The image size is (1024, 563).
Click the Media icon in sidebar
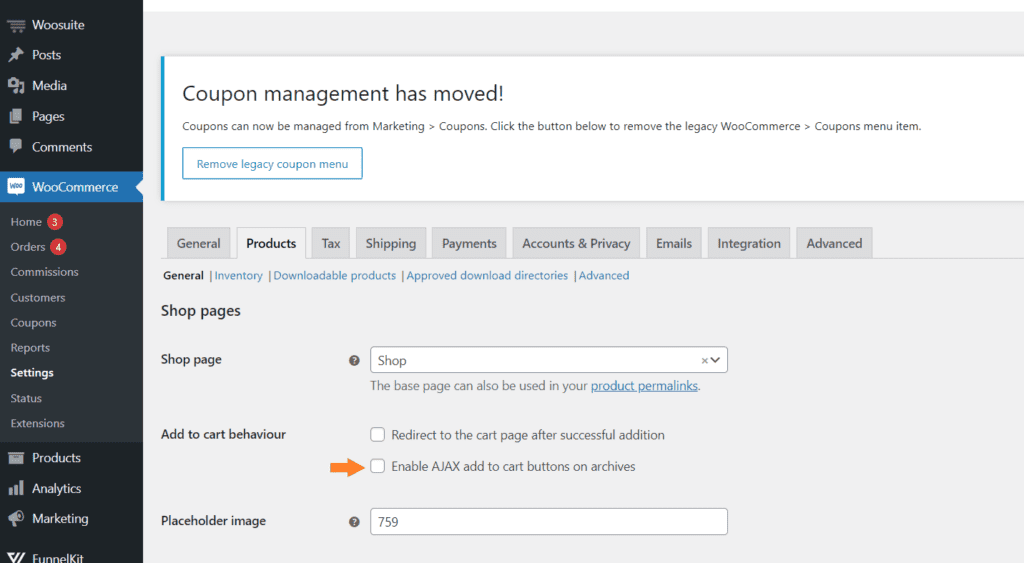coord(16,86)
